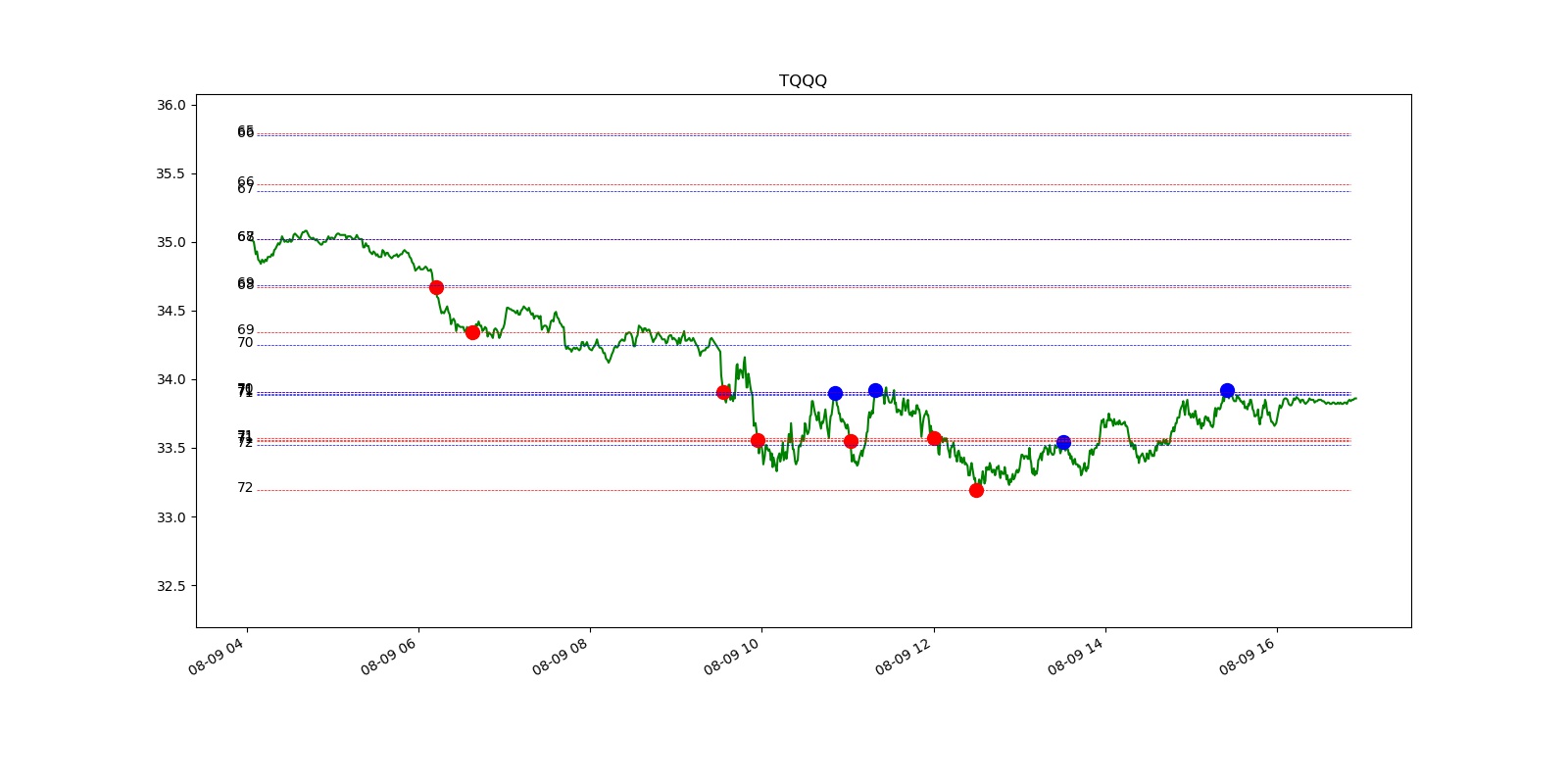Click the 08-09 04 x-axis label
The height and width of the screenshot is (784, 1568).
pos(217,656)
